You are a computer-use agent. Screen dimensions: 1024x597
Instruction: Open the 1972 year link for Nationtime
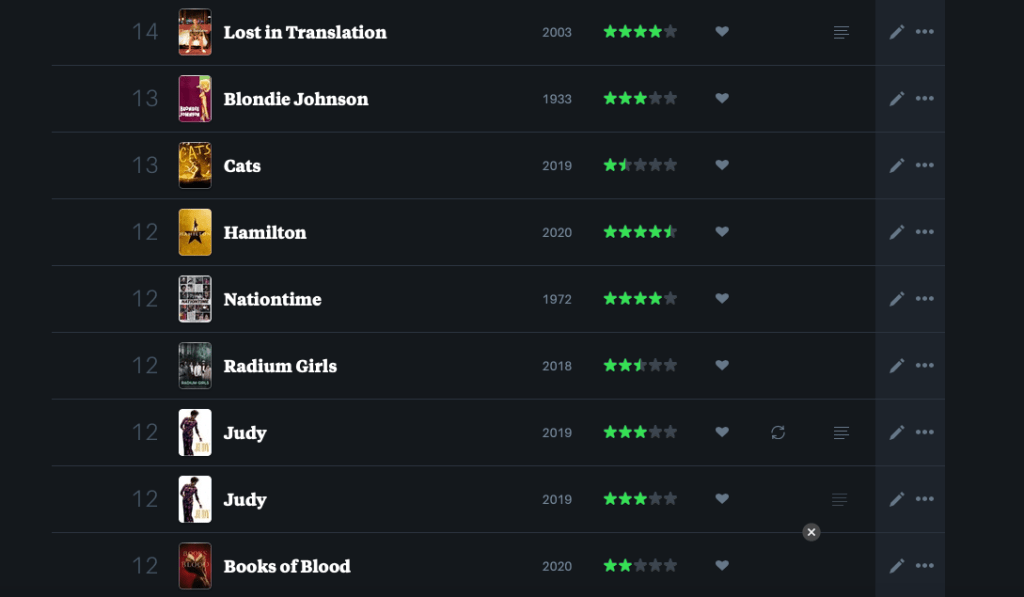(x=557, y=299)
